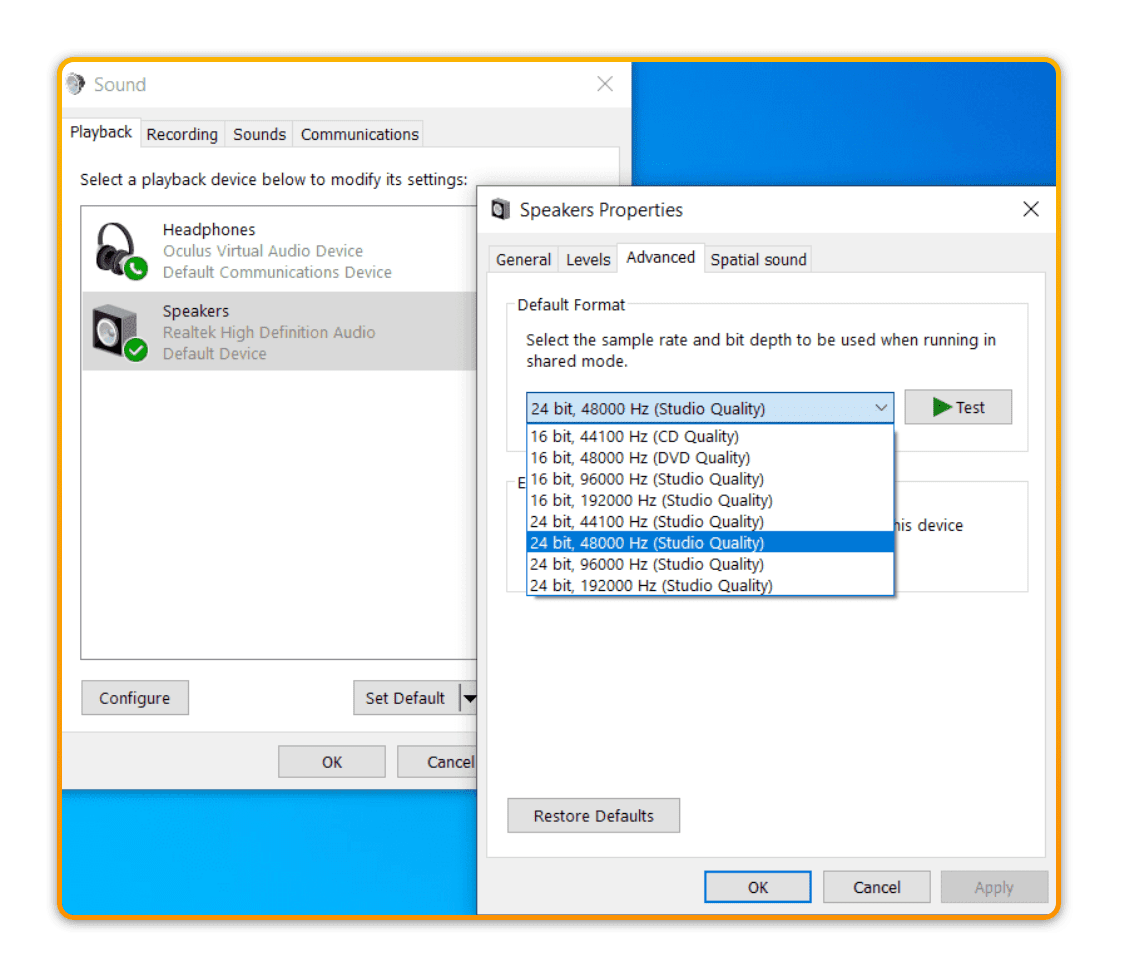Open the Set Default dropdown arrow

[x=468, y=698]
